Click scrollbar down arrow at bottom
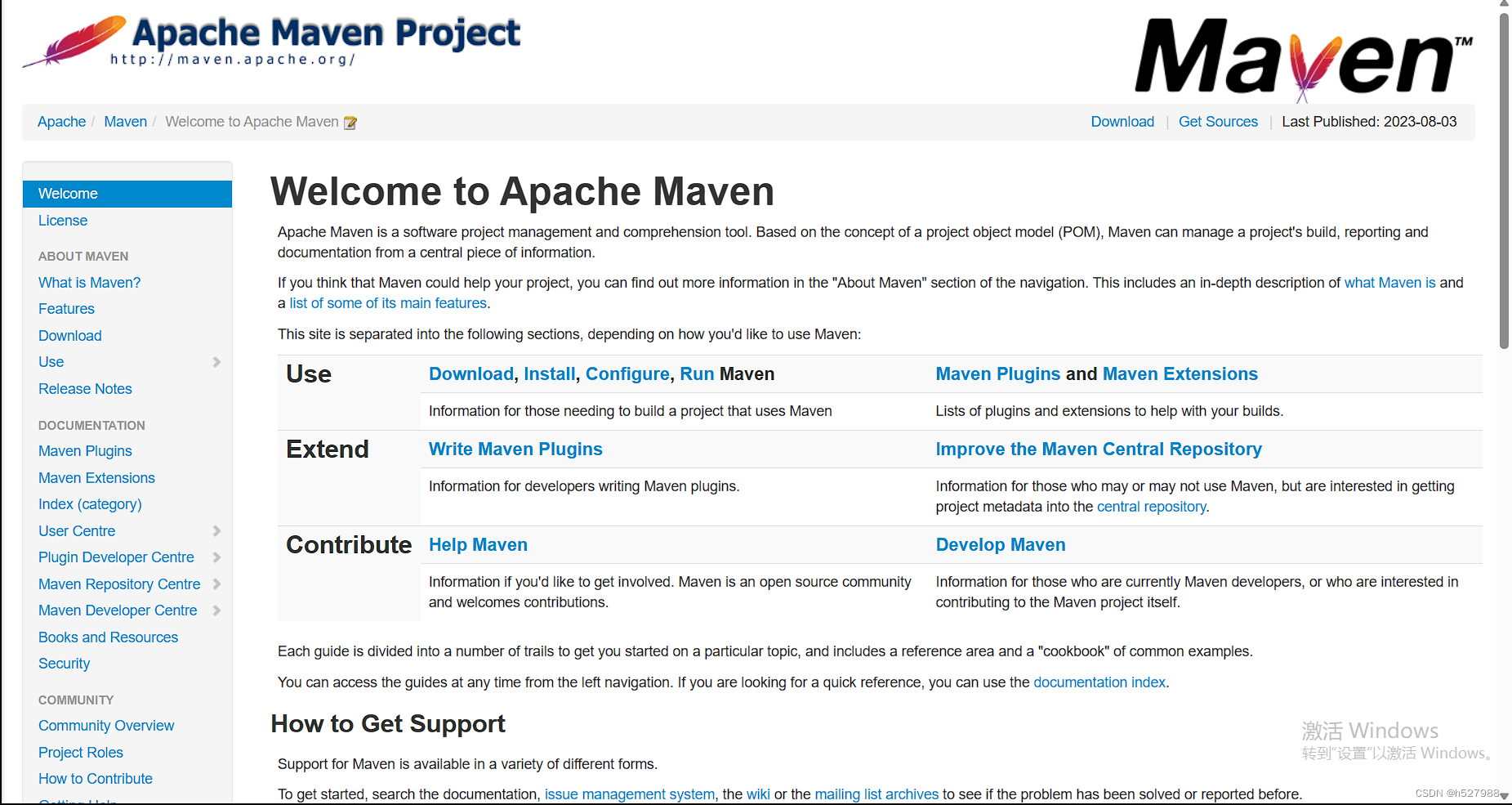 1504,796
